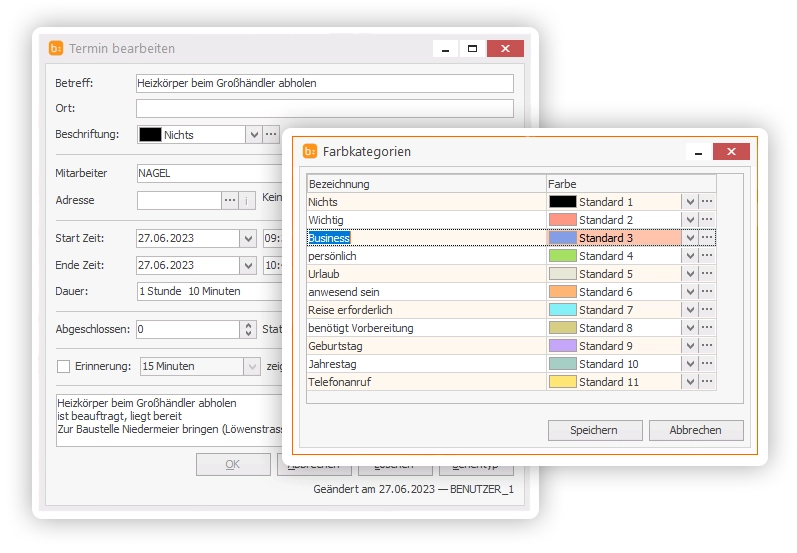
Task: Open color editor ellipsis for Standard 7 row
Action: [x=707, y=310]
